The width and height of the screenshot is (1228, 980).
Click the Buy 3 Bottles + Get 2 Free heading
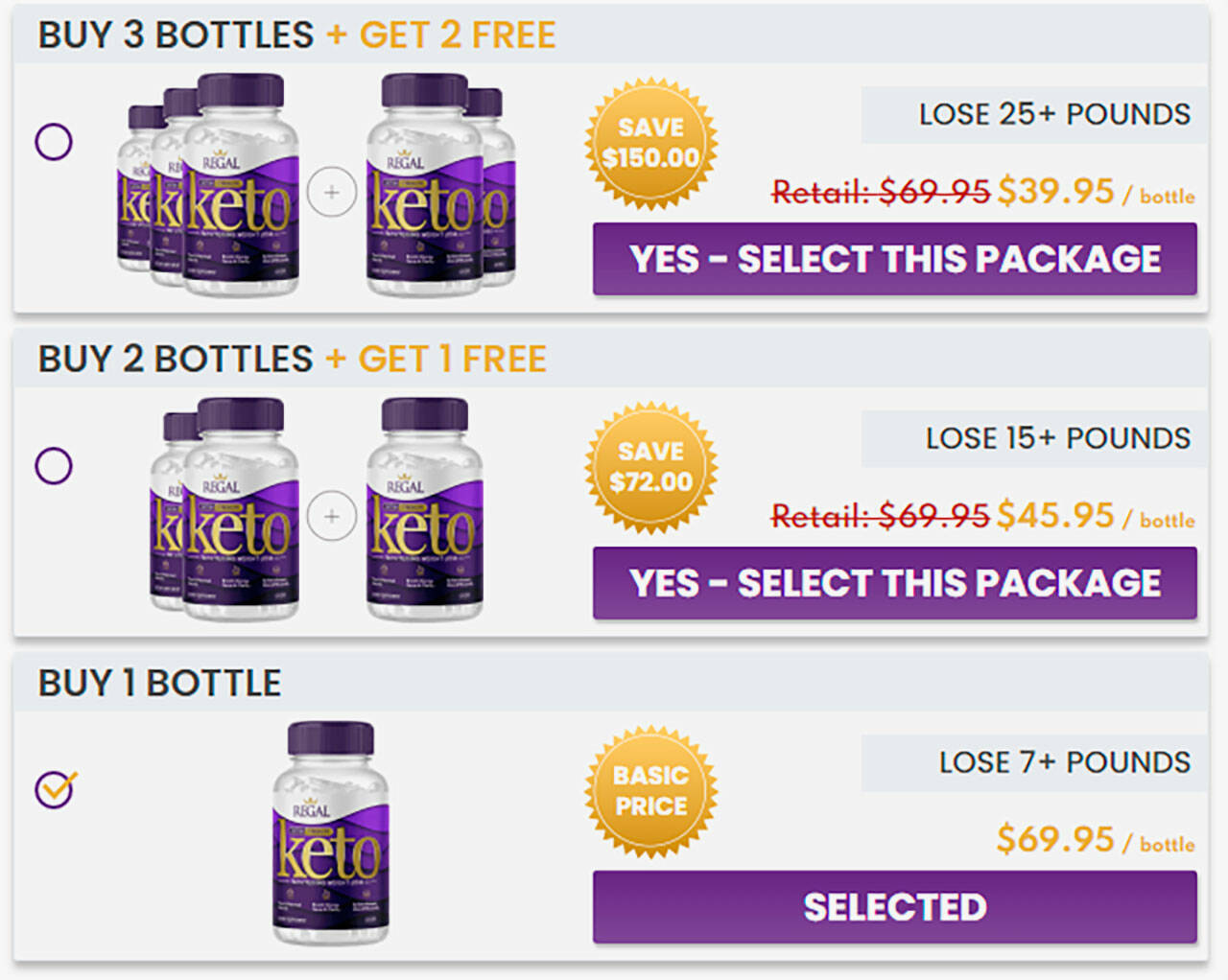pyautogui.click(x=296, y=35)
